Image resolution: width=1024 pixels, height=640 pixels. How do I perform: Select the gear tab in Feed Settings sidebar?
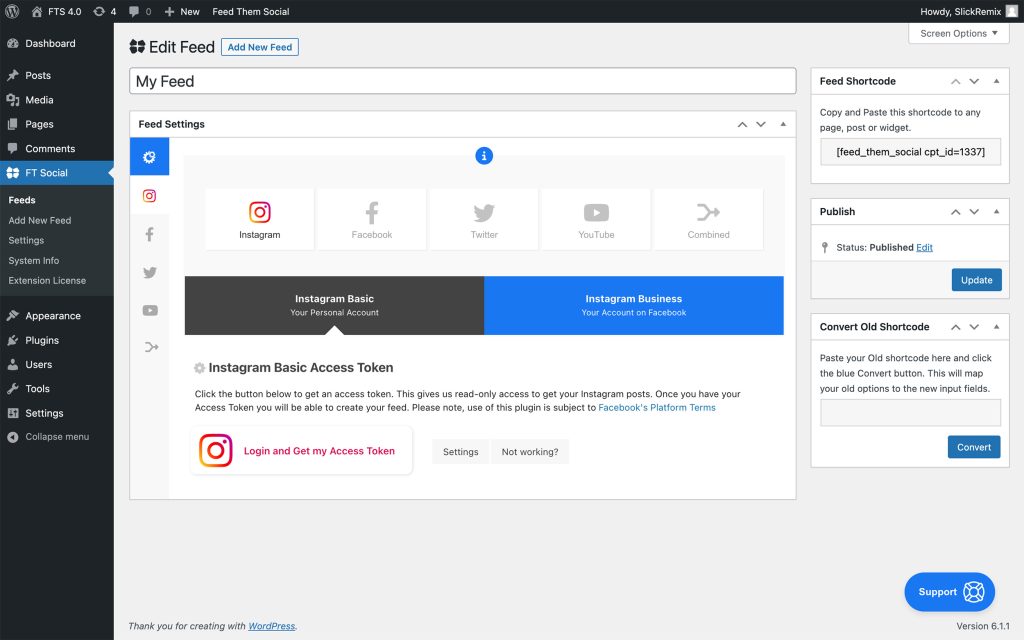click(x=150, y=157)
